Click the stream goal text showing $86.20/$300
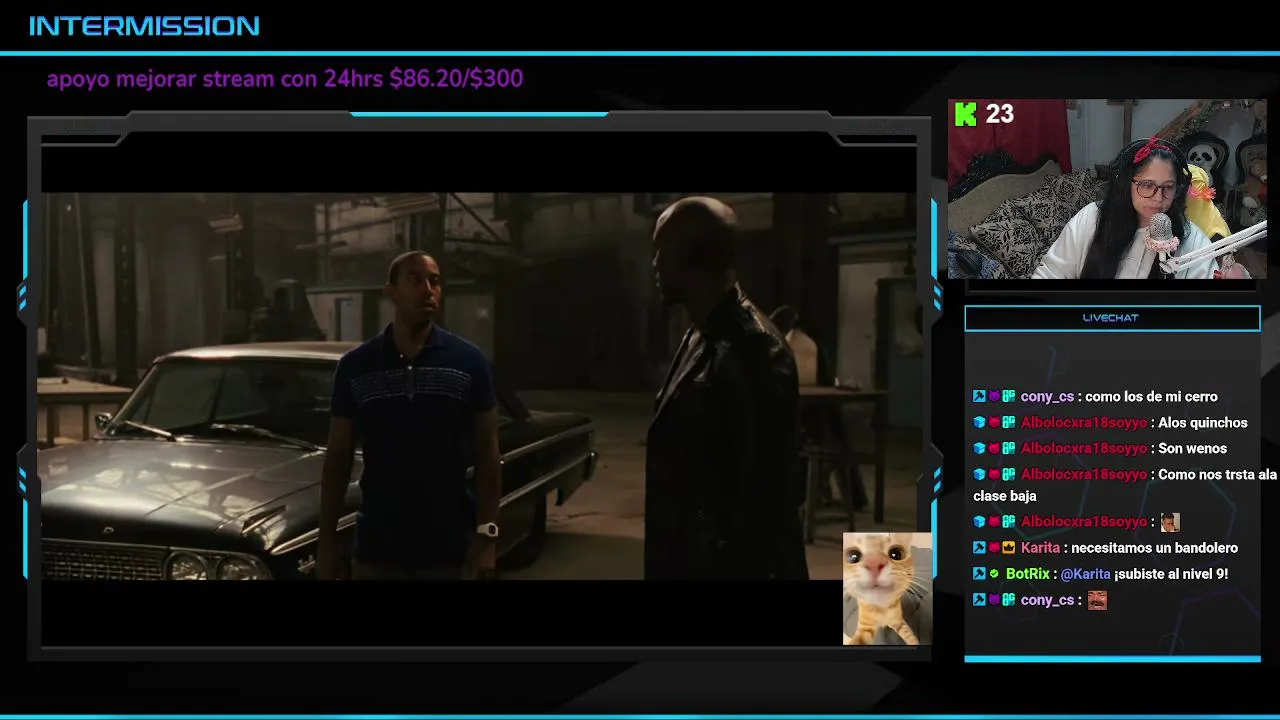1280x720 pixels. click(285, 78)
